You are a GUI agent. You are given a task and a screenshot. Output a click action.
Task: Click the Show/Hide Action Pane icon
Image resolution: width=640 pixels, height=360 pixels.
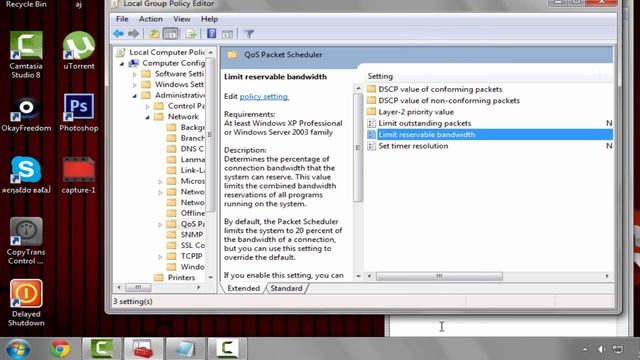click(227, 34)
